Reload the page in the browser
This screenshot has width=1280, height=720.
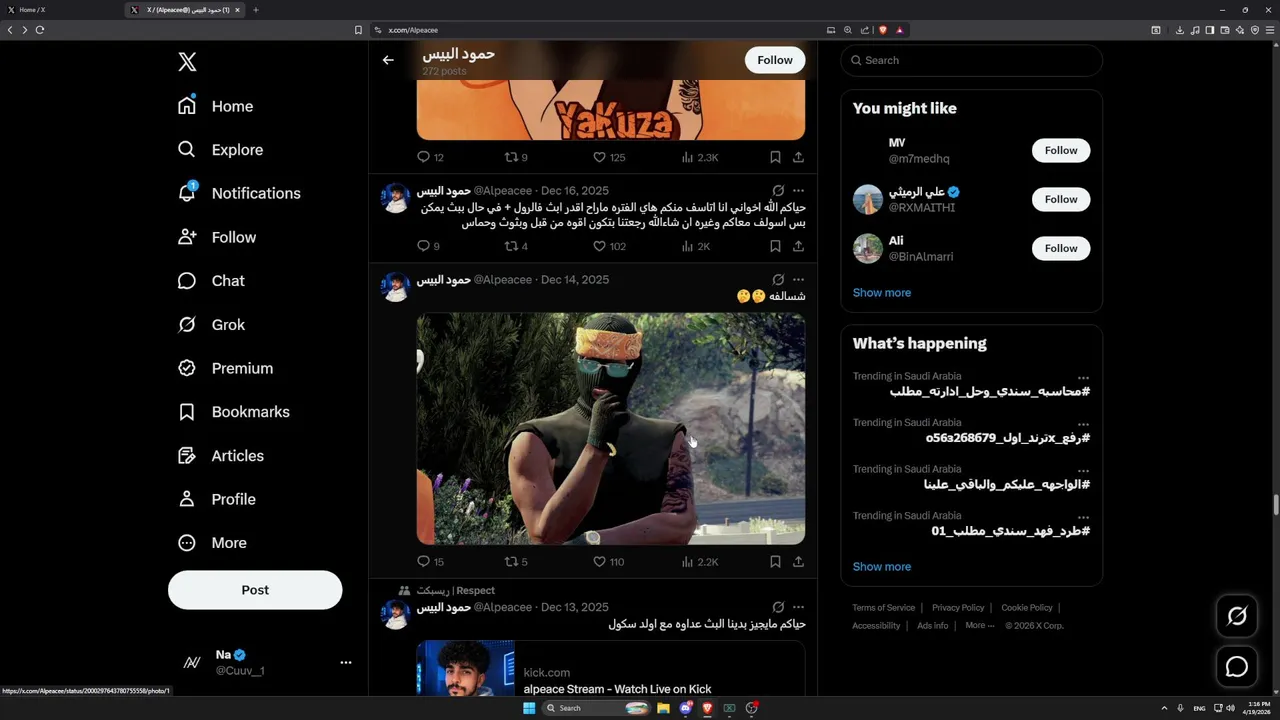(x=40, y=30)
